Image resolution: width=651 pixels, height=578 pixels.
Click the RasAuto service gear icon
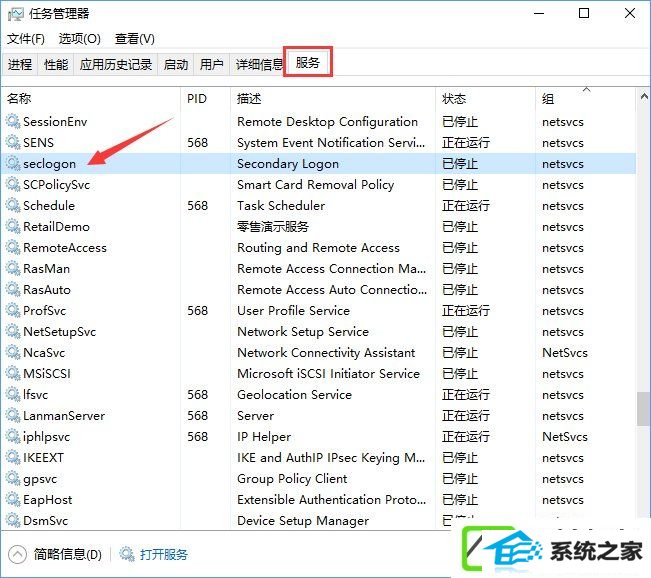pyautogui.click(x=13, y=289)
